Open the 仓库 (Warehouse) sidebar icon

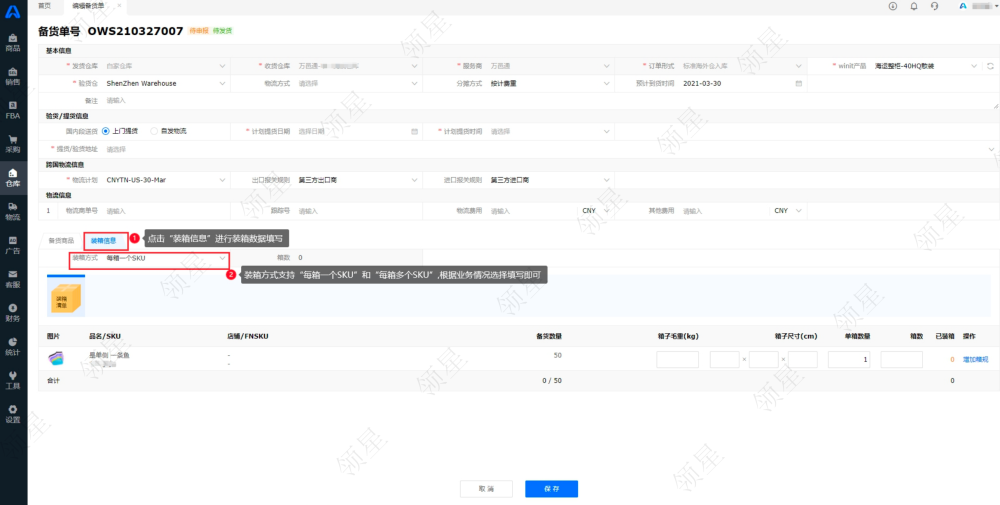13,176
